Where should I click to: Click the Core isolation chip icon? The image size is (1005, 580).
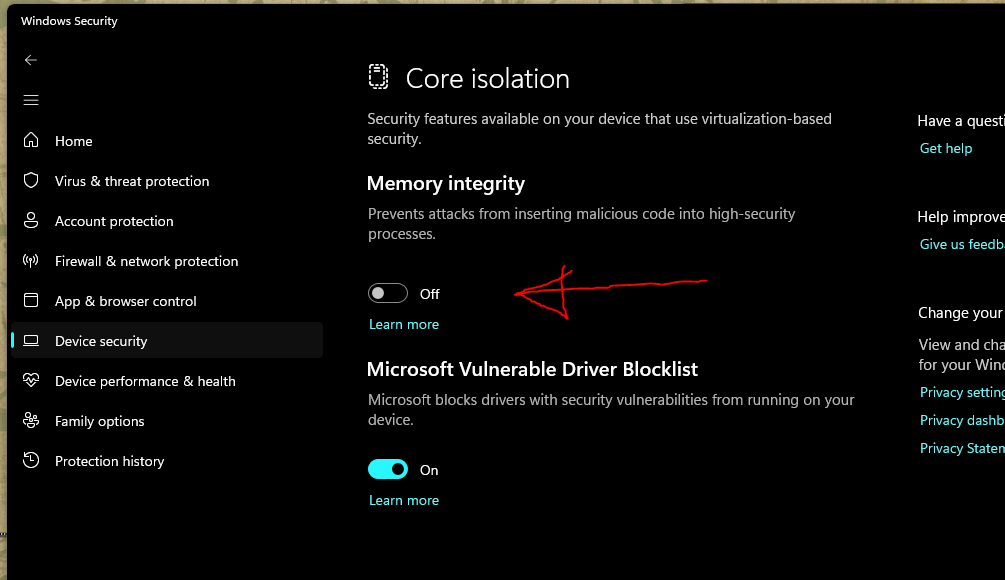(378, 77)
